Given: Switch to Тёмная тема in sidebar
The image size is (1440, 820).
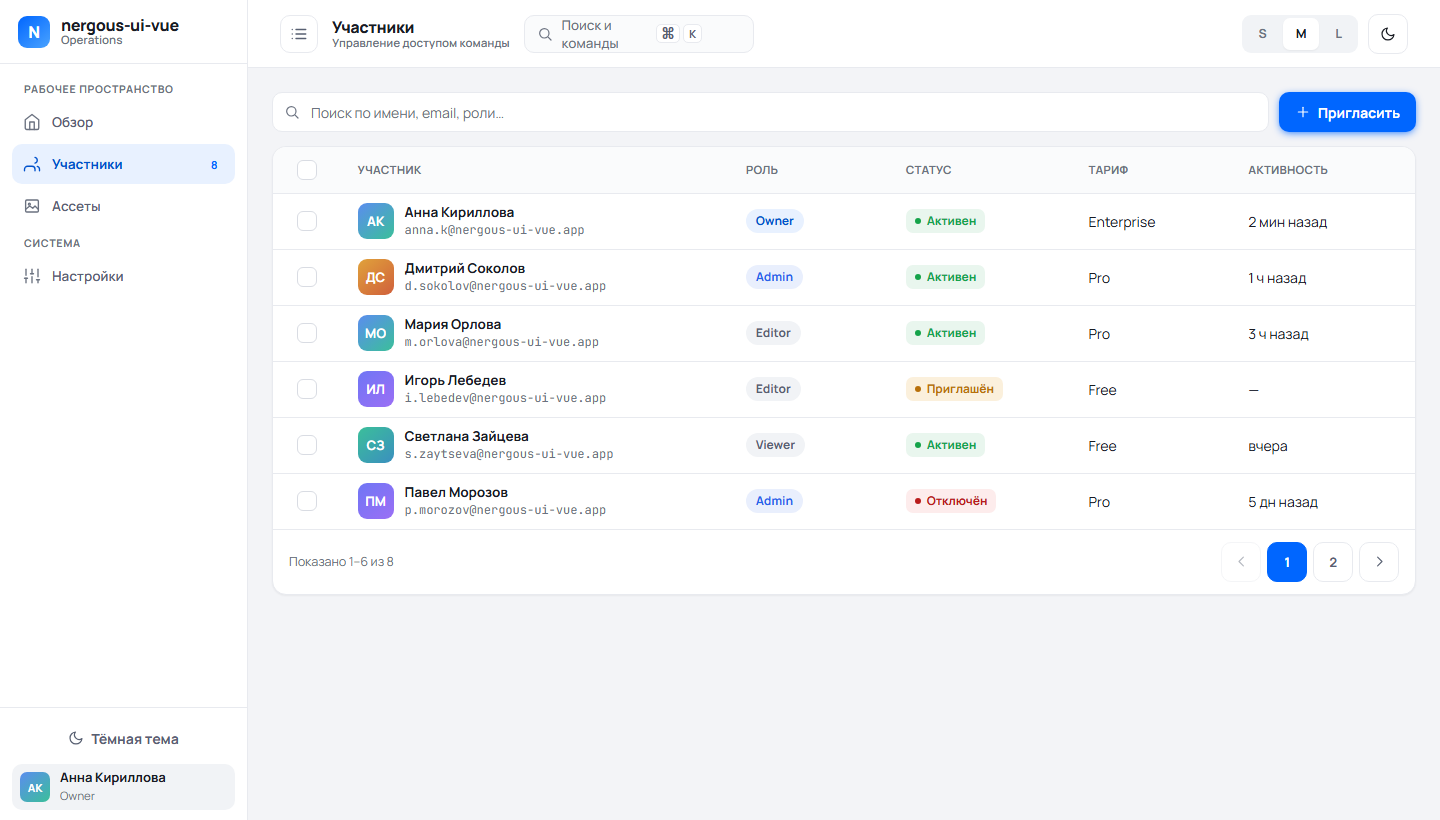Looking at the screenshot, I should [x=123, y=739].
